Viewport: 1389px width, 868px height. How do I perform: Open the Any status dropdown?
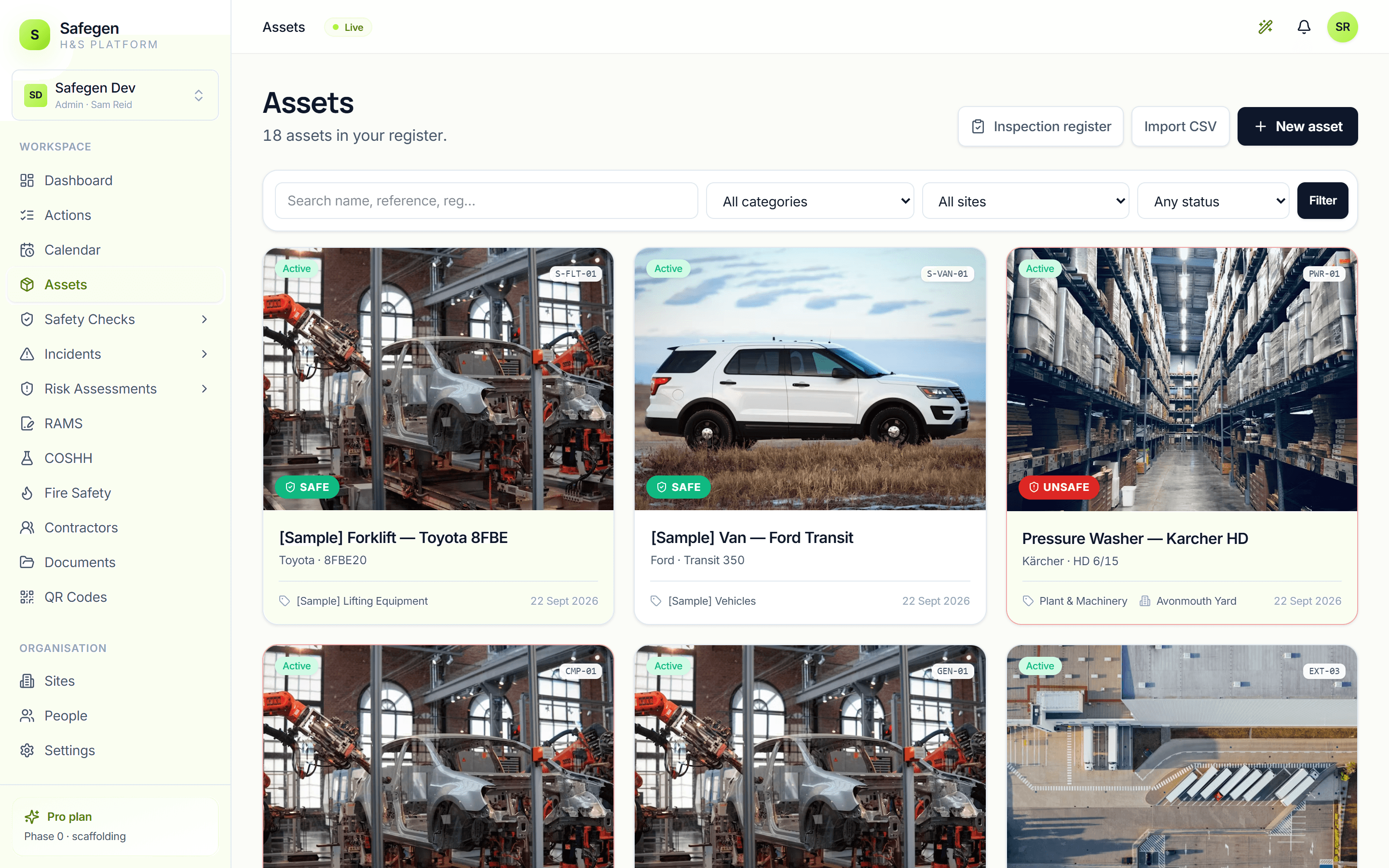coord(1213,201)
